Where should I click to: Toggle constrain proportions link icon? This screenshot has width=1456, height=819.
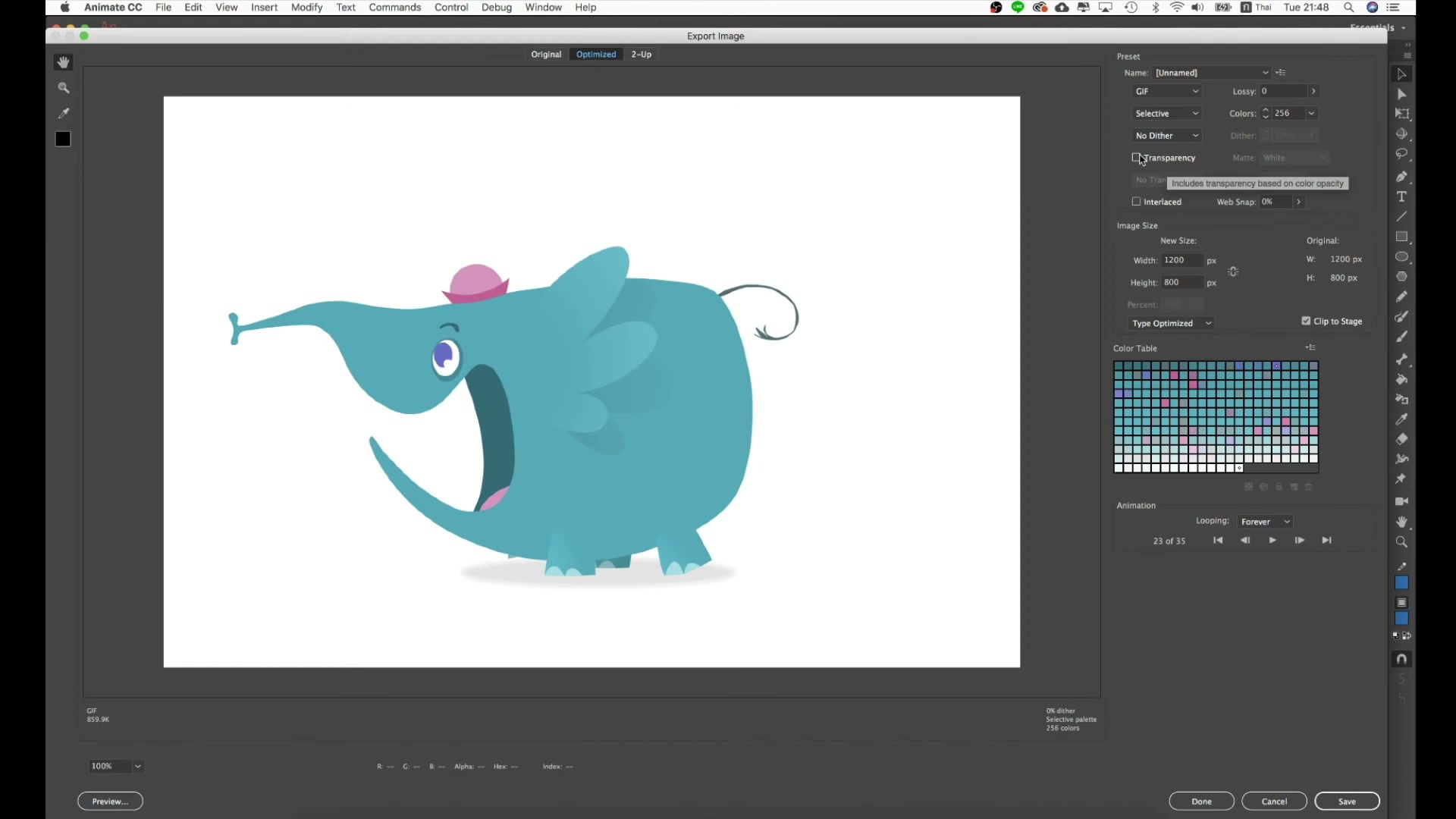[1234, 271]
